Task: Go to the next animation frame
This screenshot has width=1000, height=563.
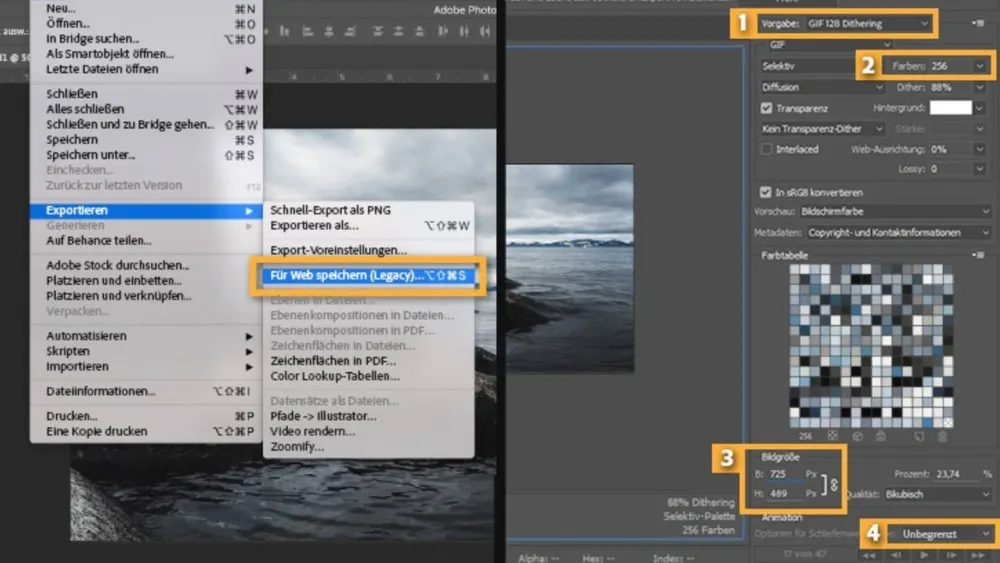Action: pyautogui.click(x=951, y=555)
